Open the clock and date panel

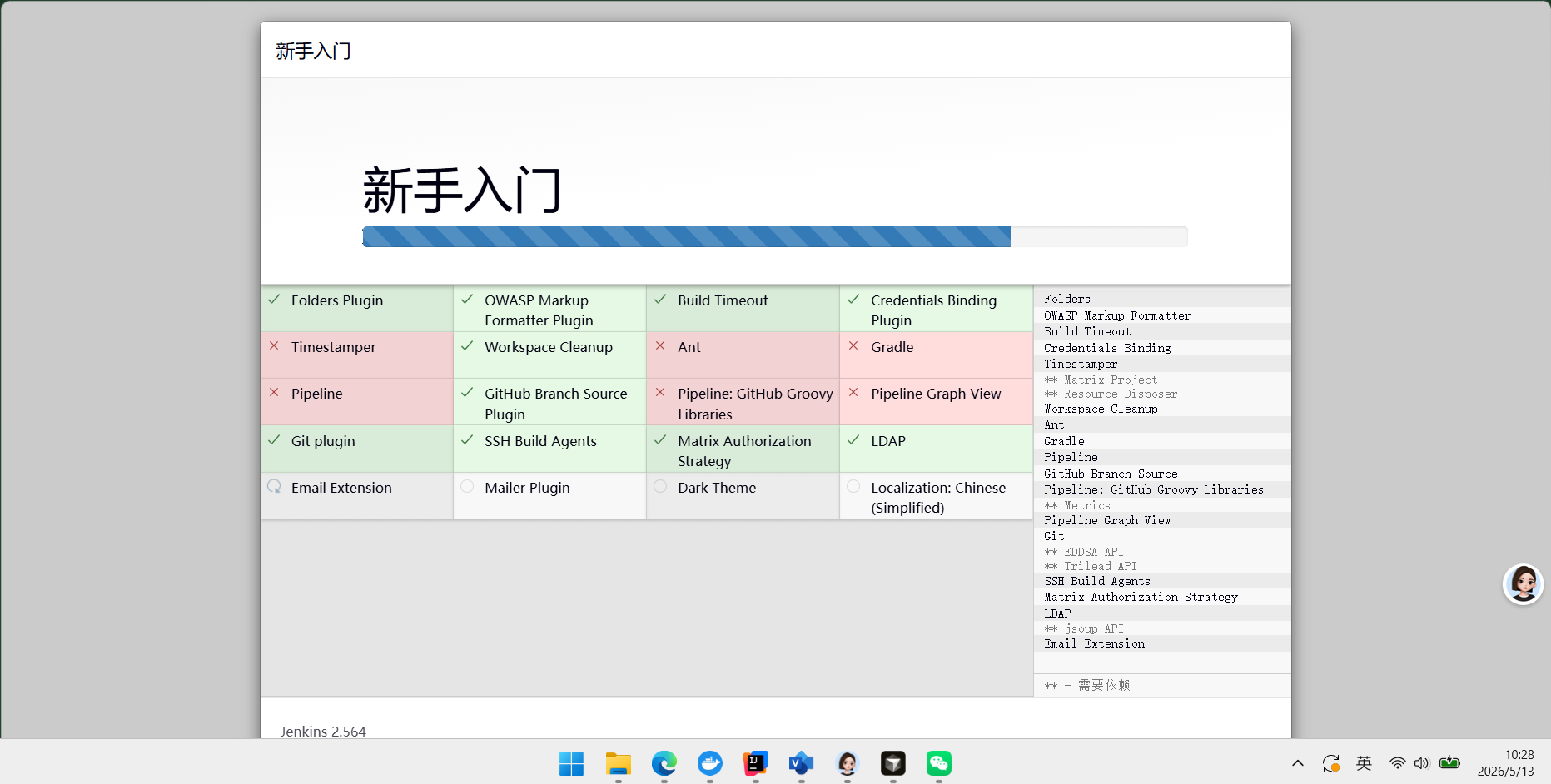1505,763
